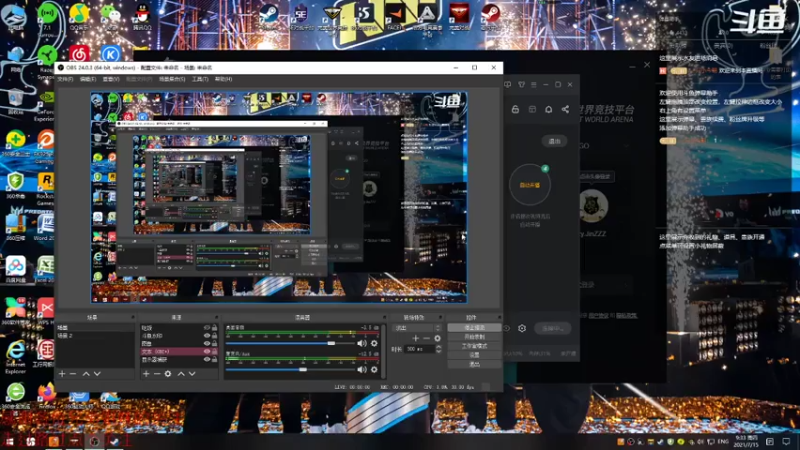This screenshot has height=450, width=800.
Task: Move selected source up in list
Action: (x=181, y=374)
